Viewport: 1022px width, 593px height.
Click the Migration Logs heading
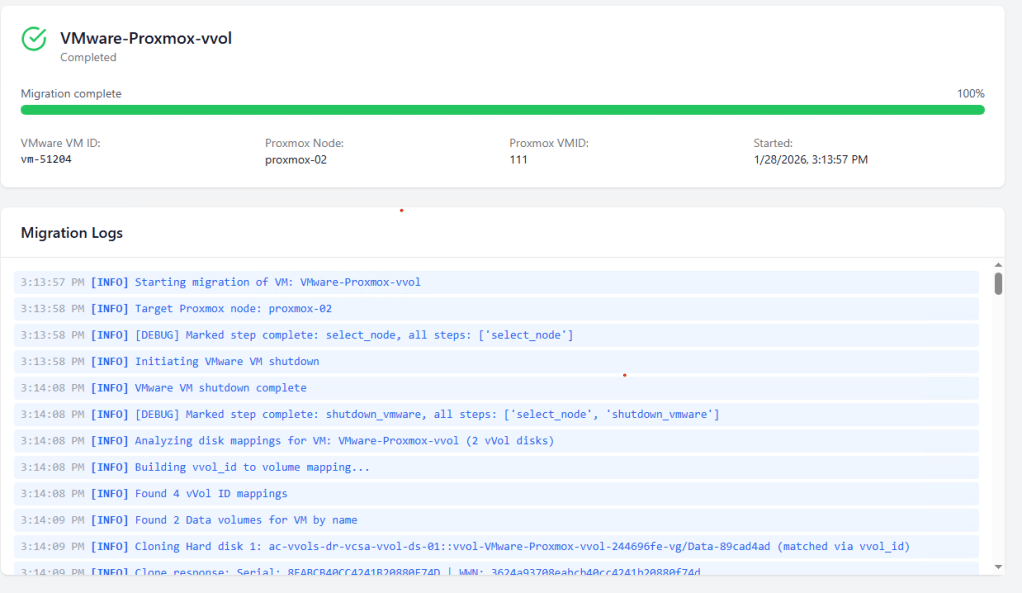pyautogui.click(x=72, y=233)
